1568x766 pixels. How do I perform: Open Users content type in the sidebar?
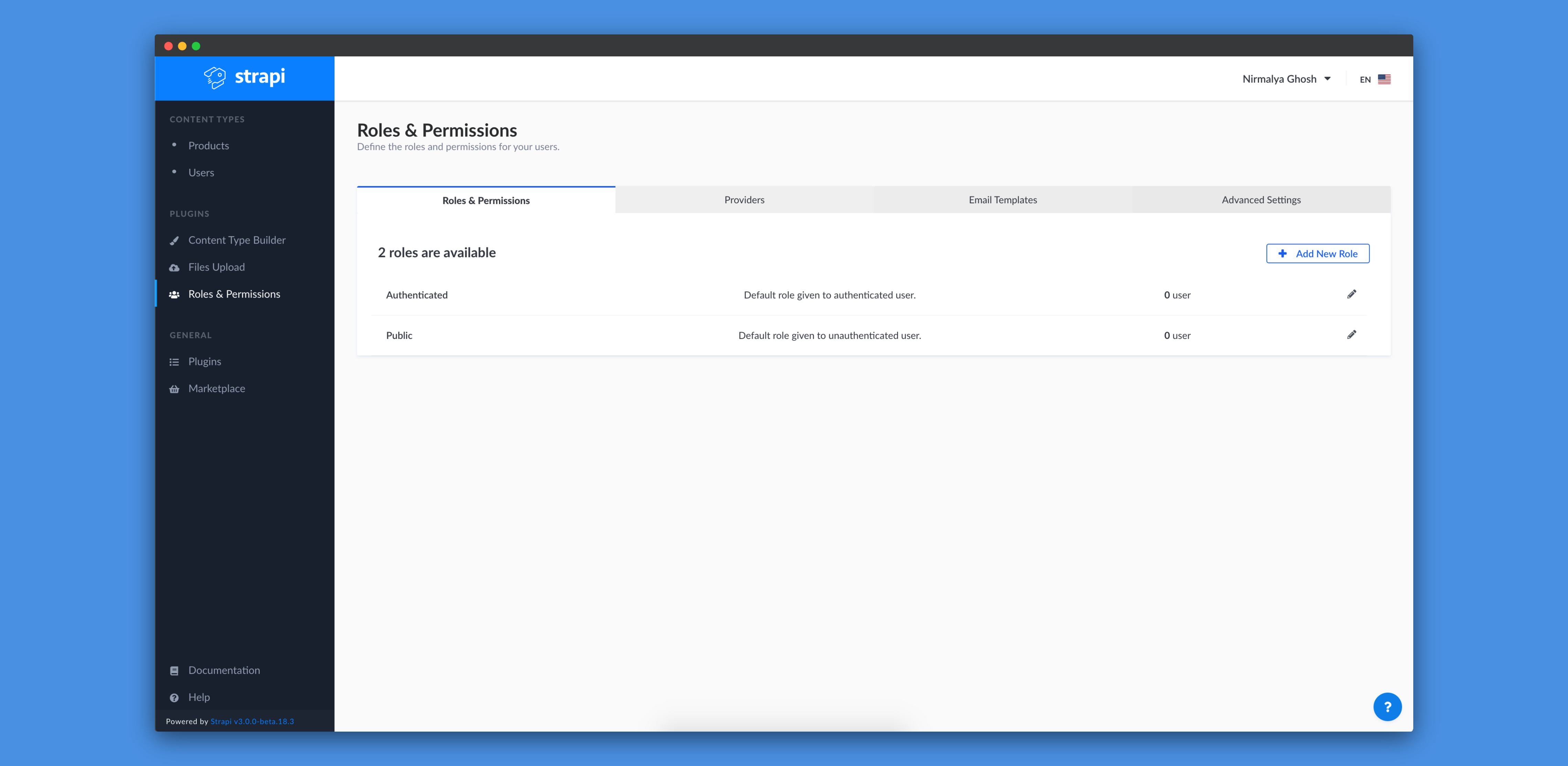tap(201, 172)
